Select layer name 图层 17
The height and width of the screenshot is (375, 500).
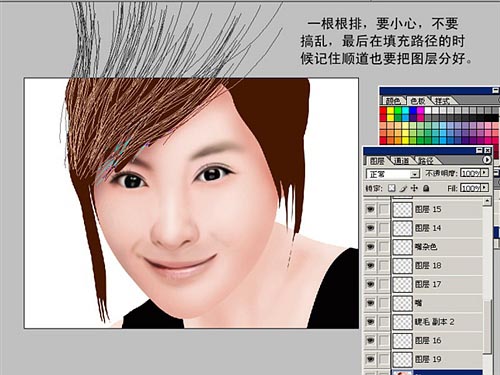pos(428,284)
